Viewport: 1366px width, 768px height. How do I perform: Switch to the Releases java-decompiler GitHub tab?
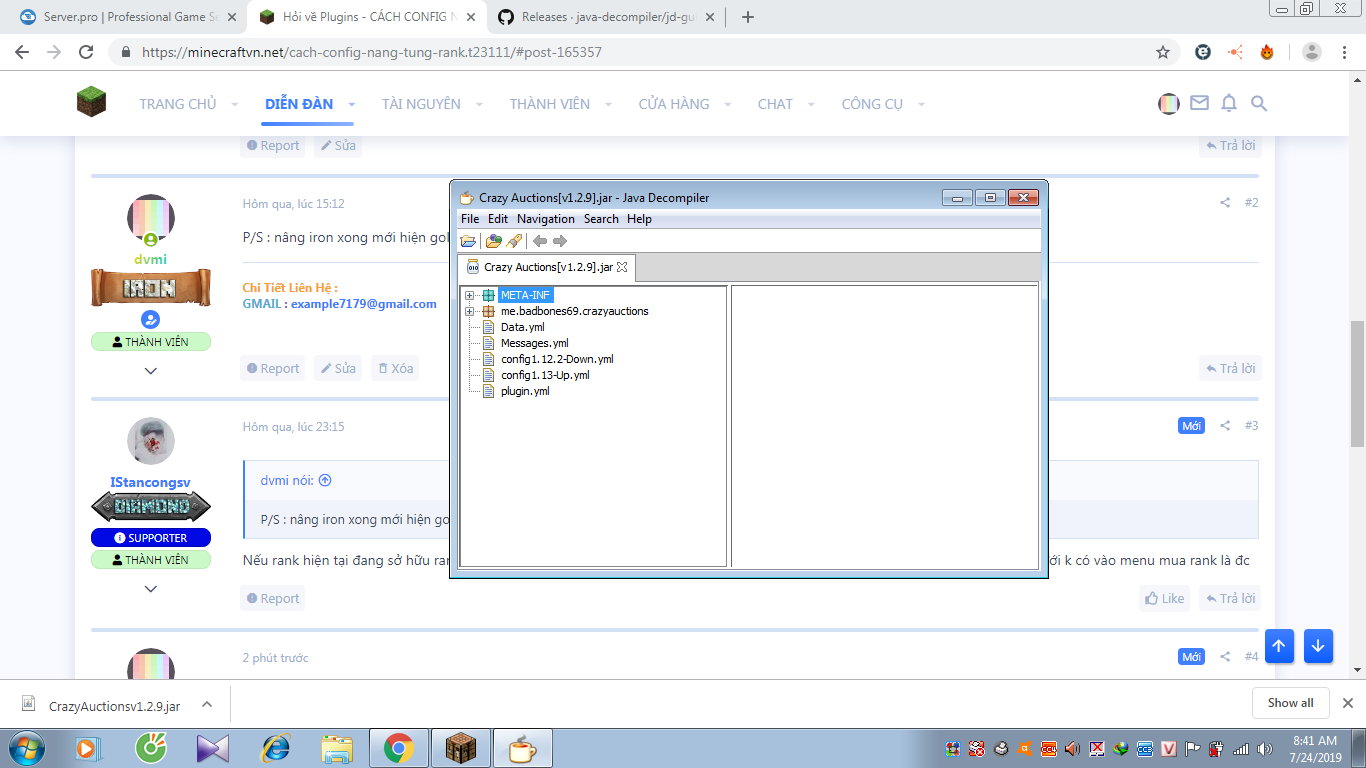606,17
